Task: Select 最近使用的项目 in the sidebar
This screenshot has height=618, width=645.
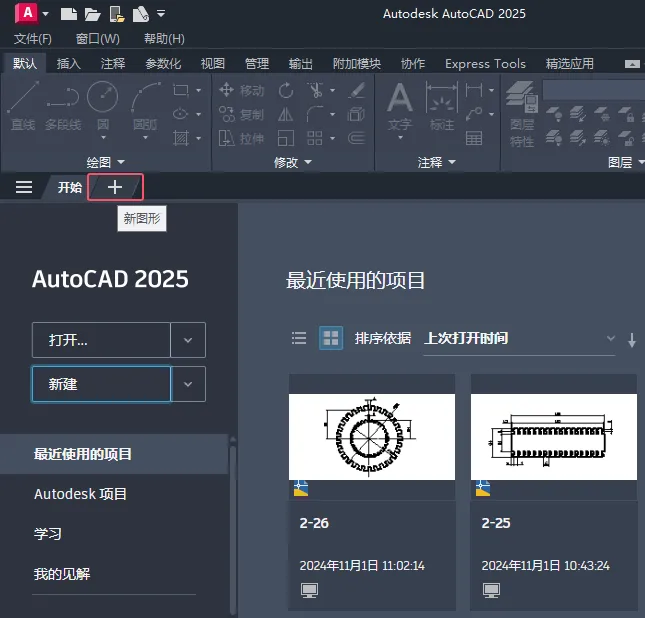Action: pyautogui.click(x=114, y=454)
